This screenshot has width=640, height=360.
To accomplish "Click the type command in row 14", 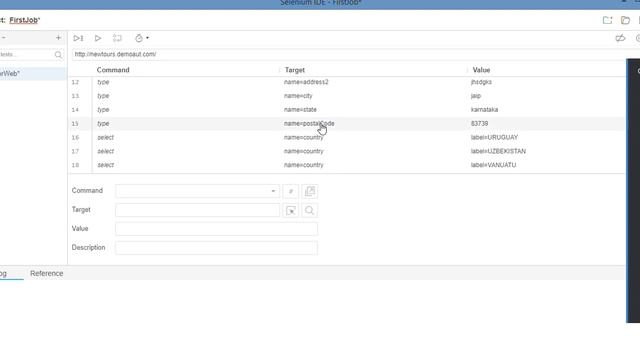I will tap(103, 110).
